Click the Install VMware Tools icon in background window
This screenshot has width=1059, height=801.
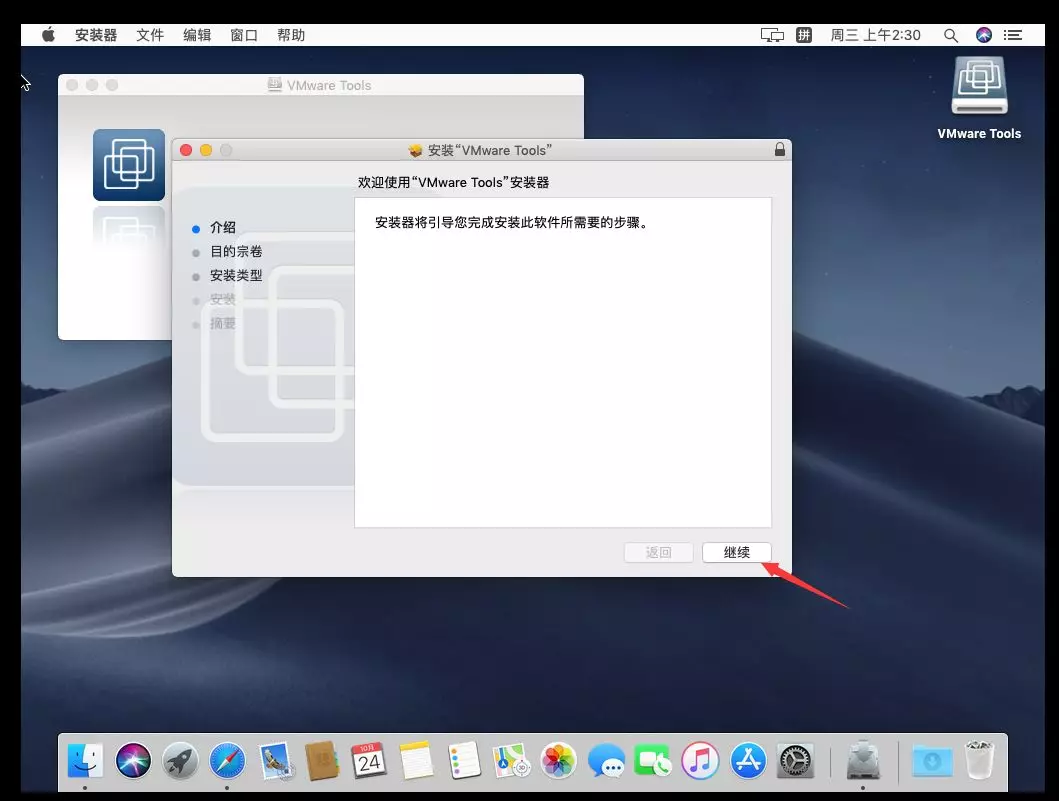129,165
